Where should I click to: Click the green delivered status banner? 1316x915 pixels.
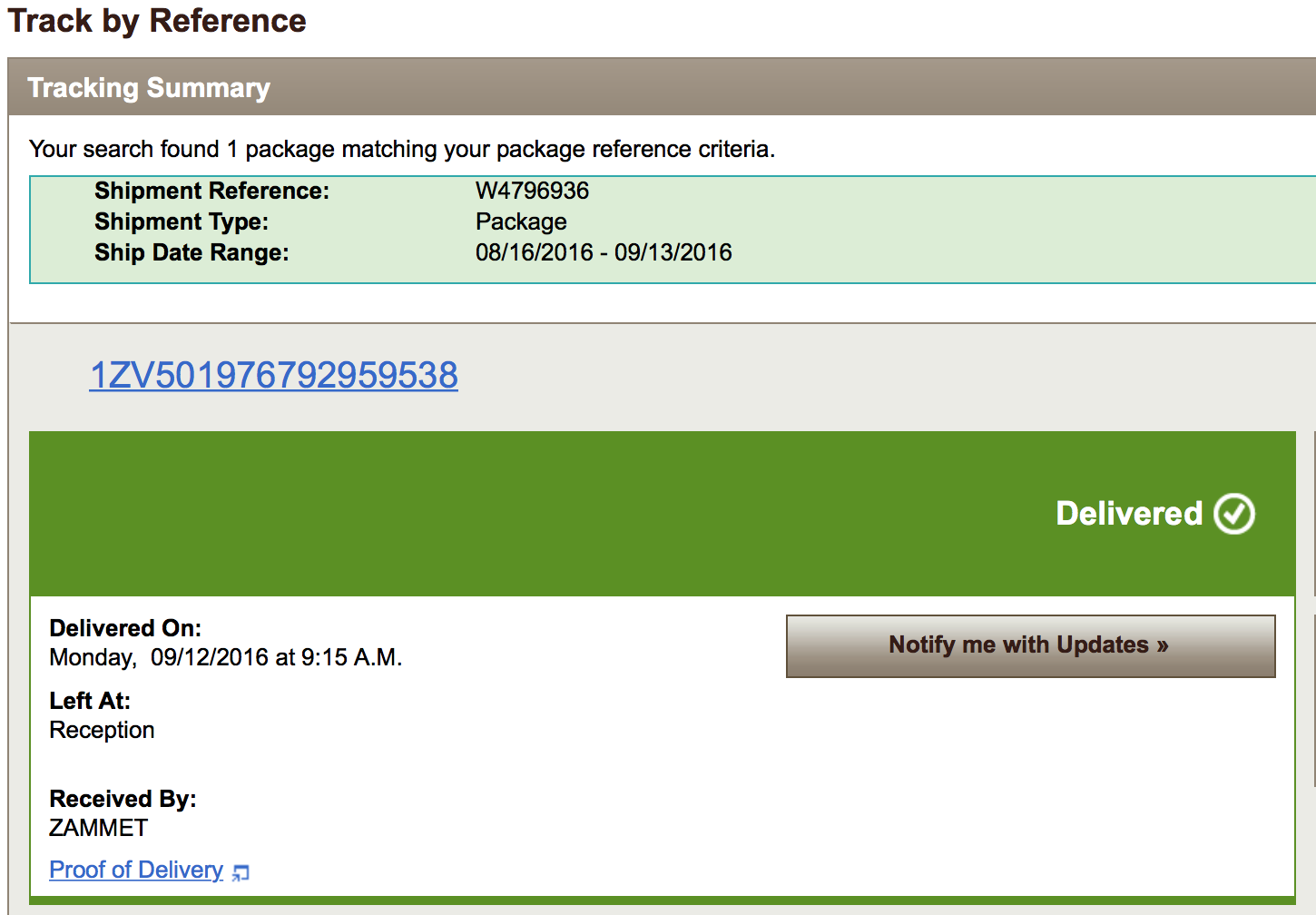[545, 514]
